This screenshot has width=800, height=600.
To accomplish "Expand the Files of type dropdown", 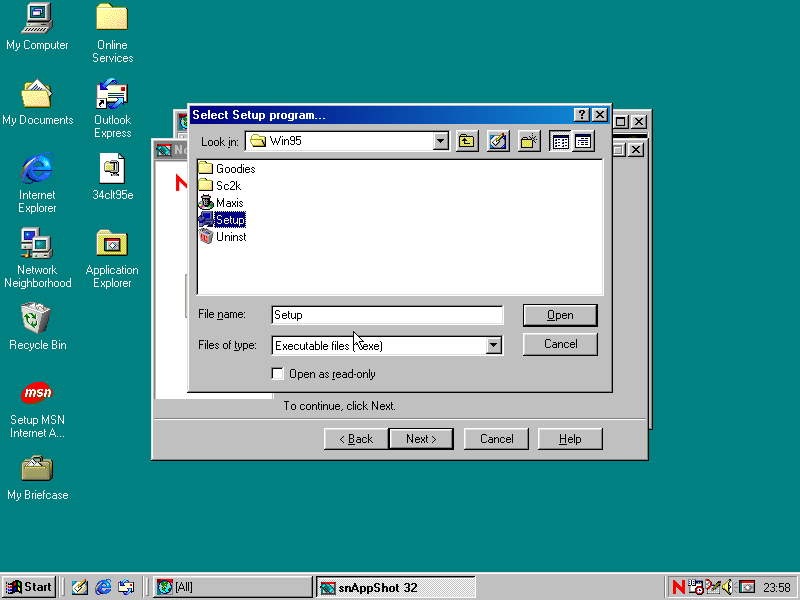I will pyautogui.click(x=493, y=345).
